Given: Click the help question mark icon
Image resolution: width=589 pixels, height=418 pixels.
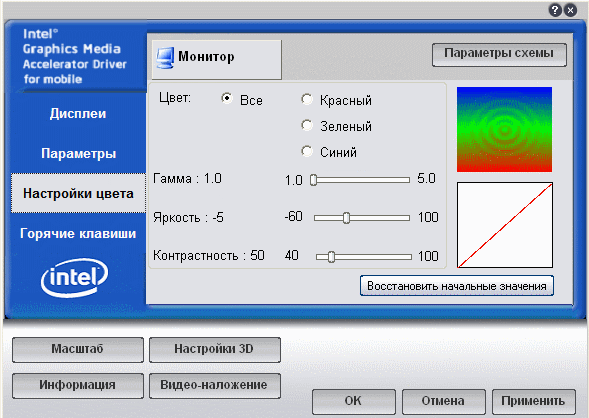Looking at the screenshot, I should pyautogui.click(x=555, y=10).
